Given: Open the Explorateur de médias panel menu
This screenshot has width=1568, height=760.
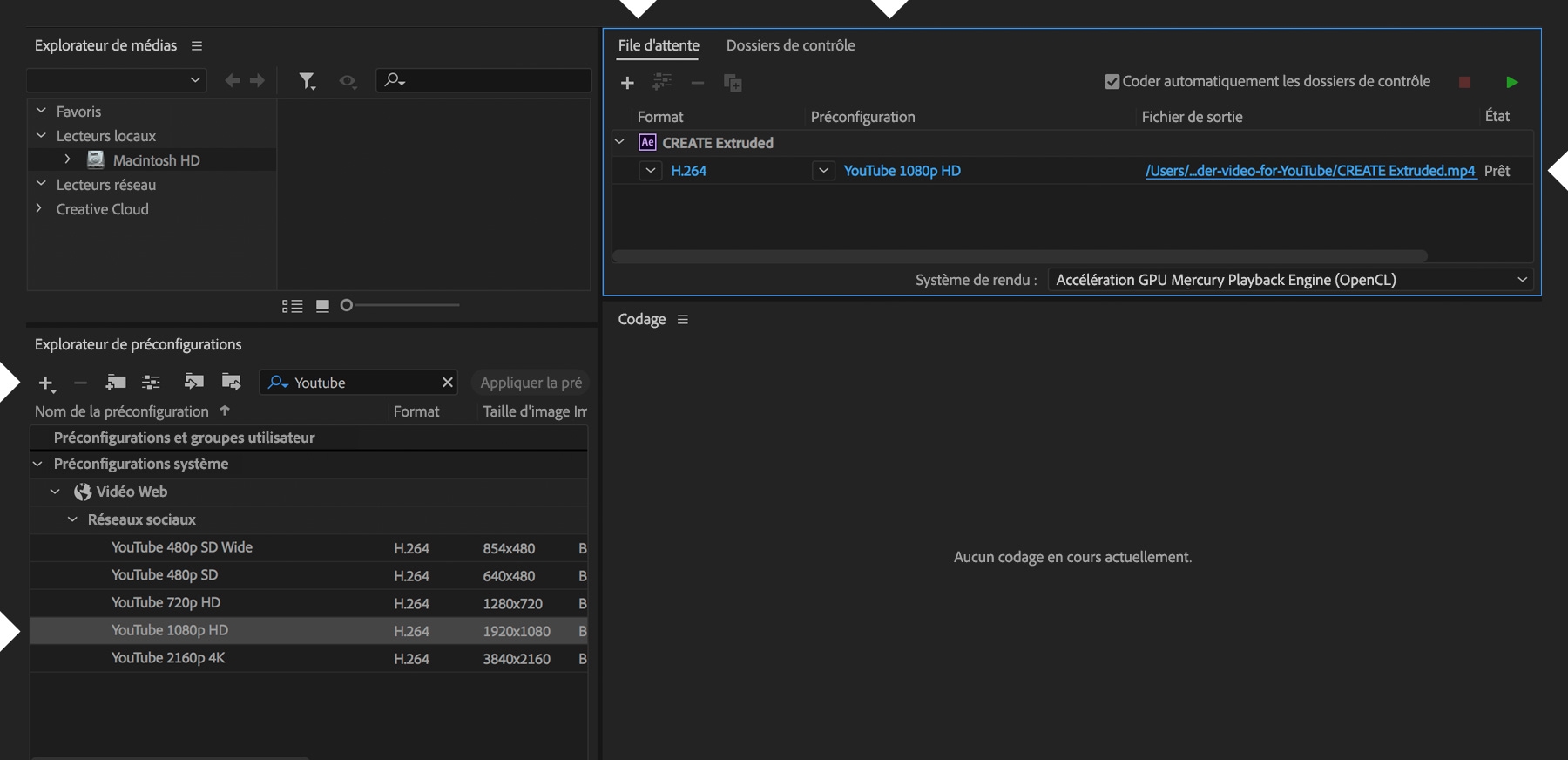Looking at the screenshot, I should point(197,45).
